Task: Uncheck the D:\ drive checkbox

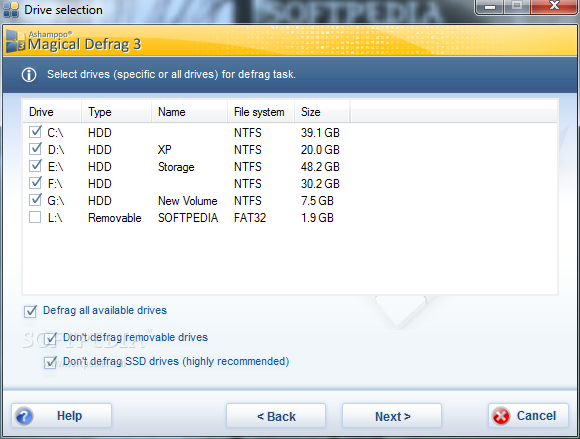Action: point(35,149)
